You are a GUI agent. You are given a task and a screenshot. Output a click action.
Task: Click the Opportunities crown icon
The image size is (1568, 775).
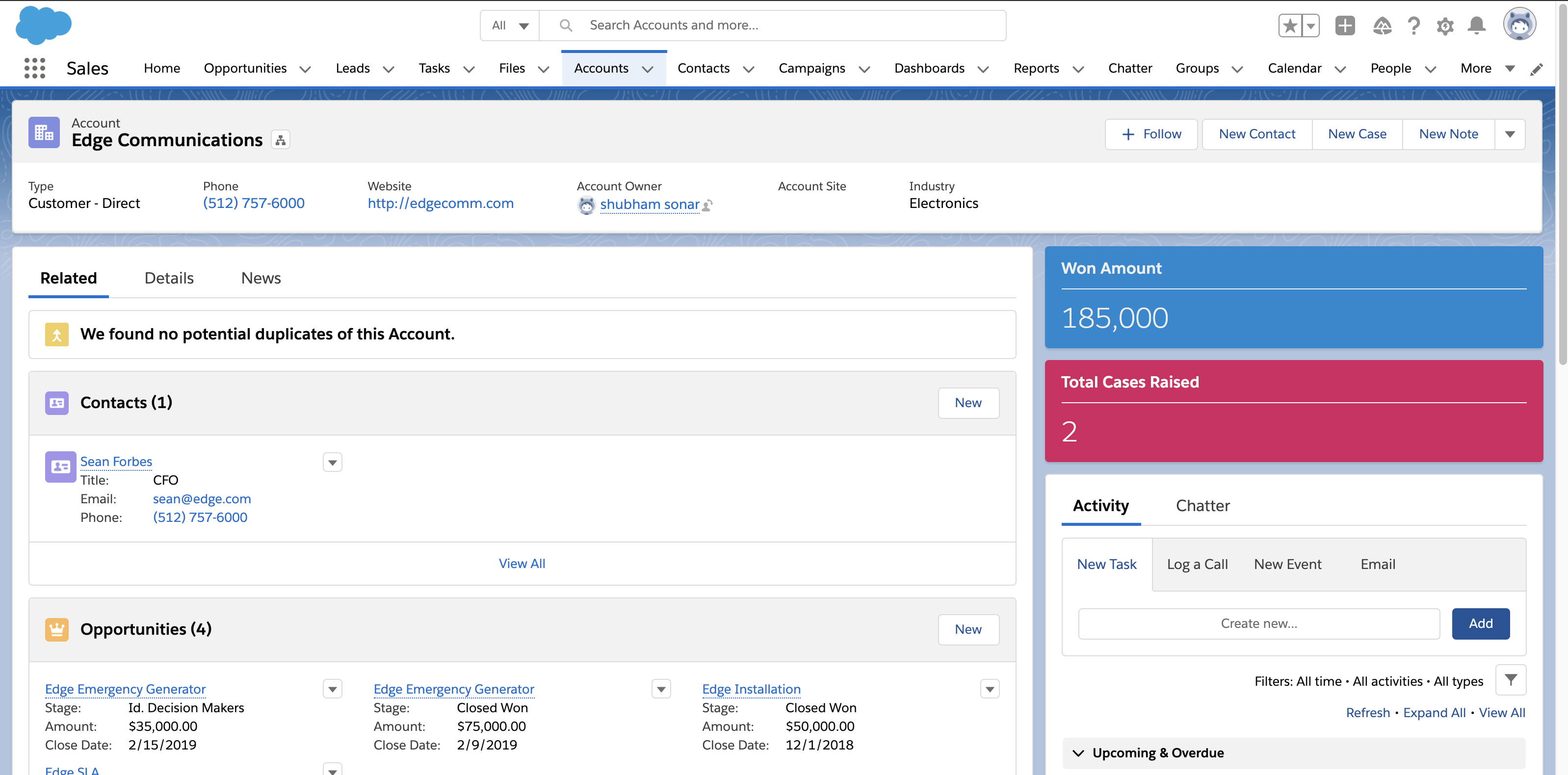[x=56, y=629]
